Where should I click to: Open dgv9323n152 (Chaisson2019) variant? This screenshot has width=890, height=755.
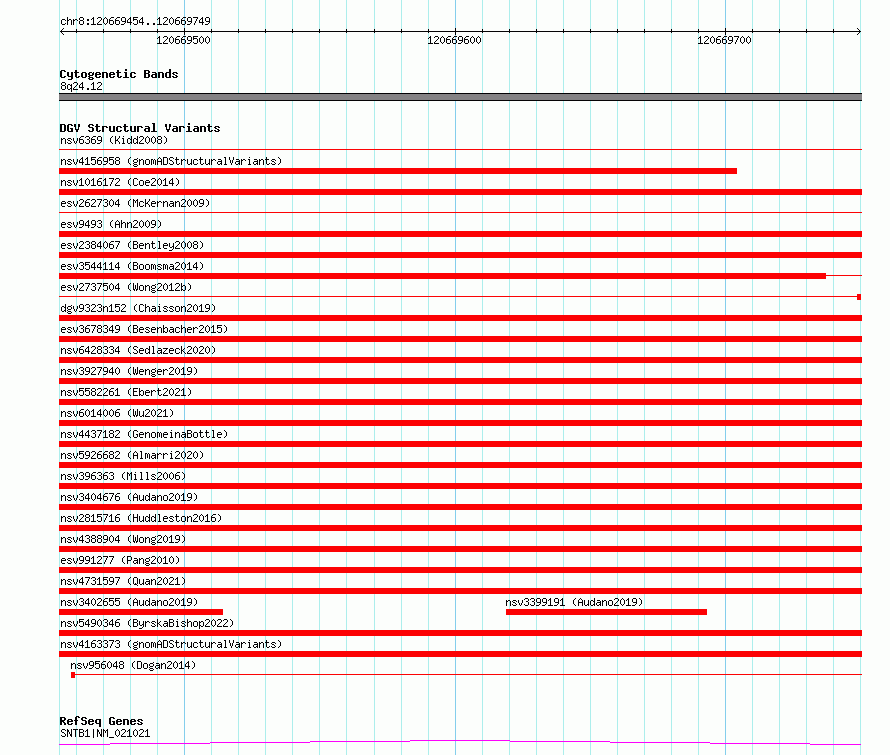tap(138, 308)
